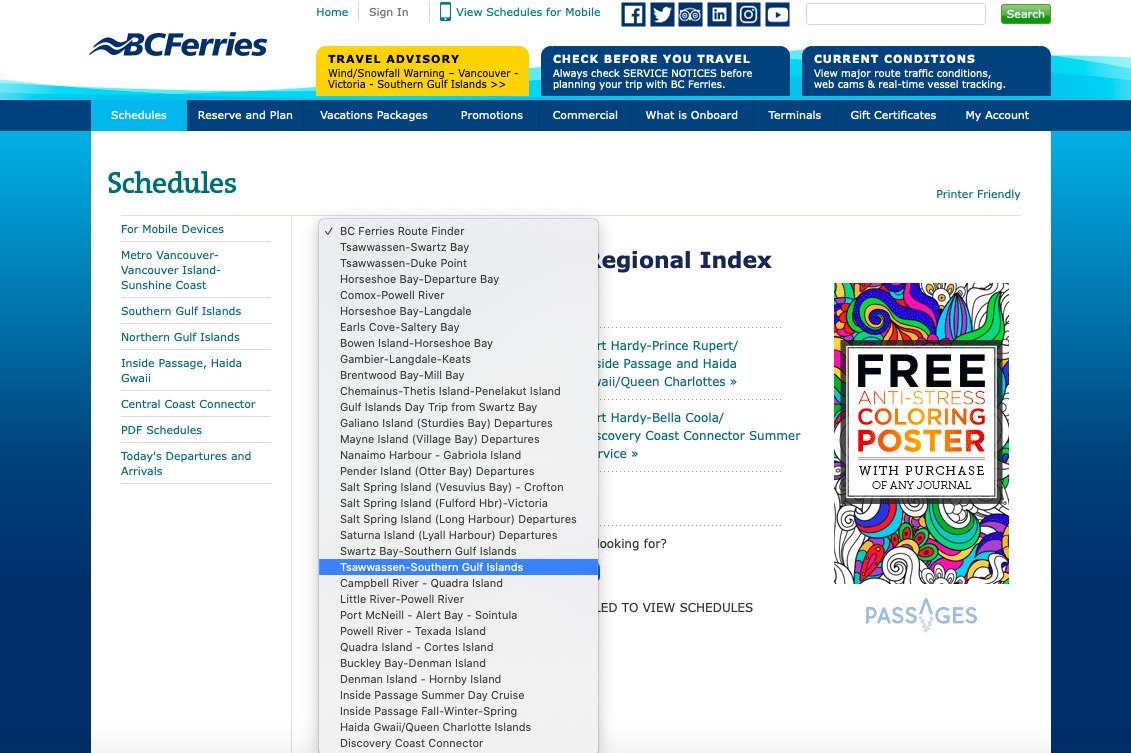Image resolution: width=1131 pixels, height=753 pixels.
Task: Click the Printer Friendly link
Action: point(978,194)
